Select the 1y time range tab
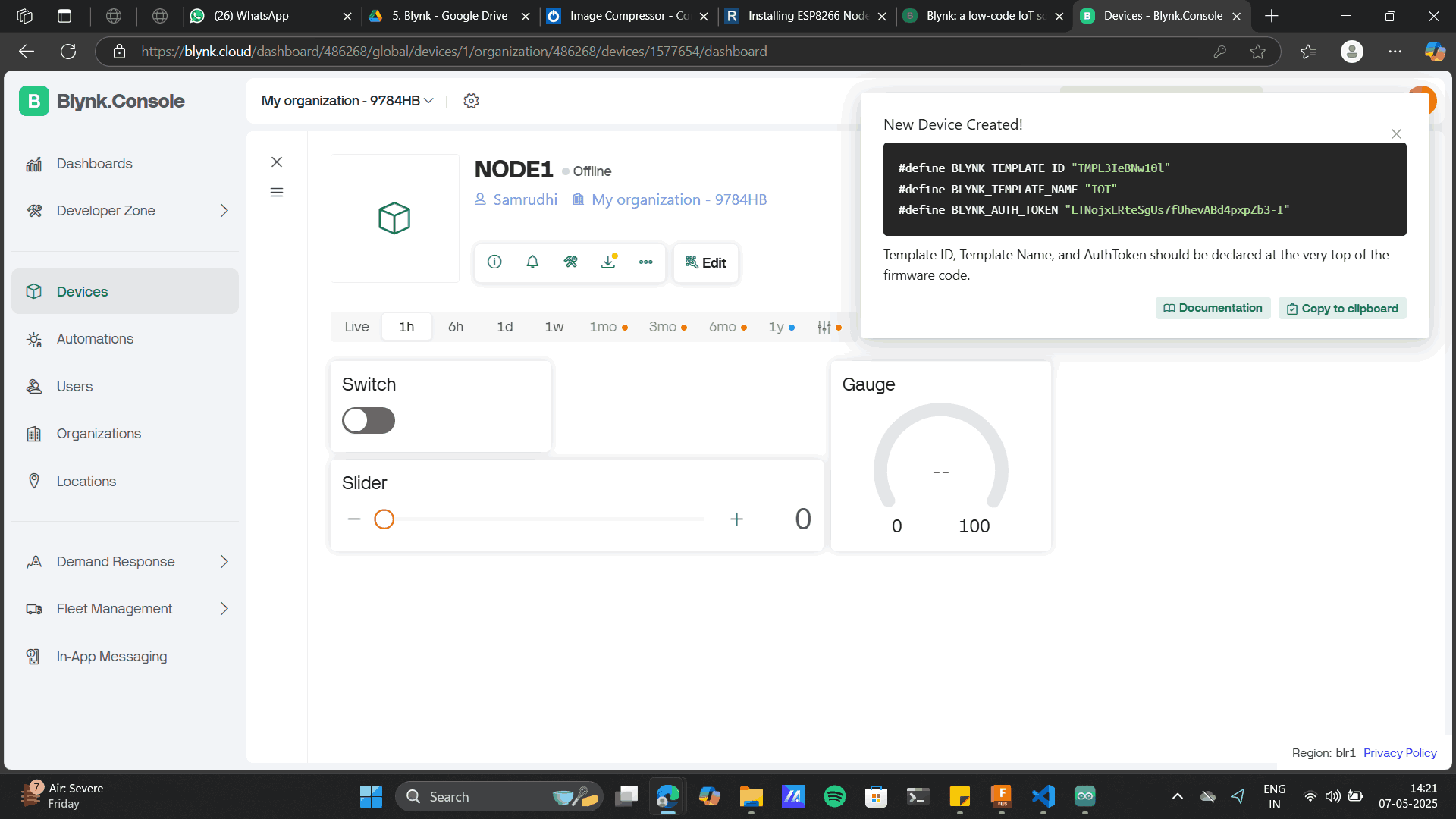Screen dimensions: 1456x819 [781, 327]
